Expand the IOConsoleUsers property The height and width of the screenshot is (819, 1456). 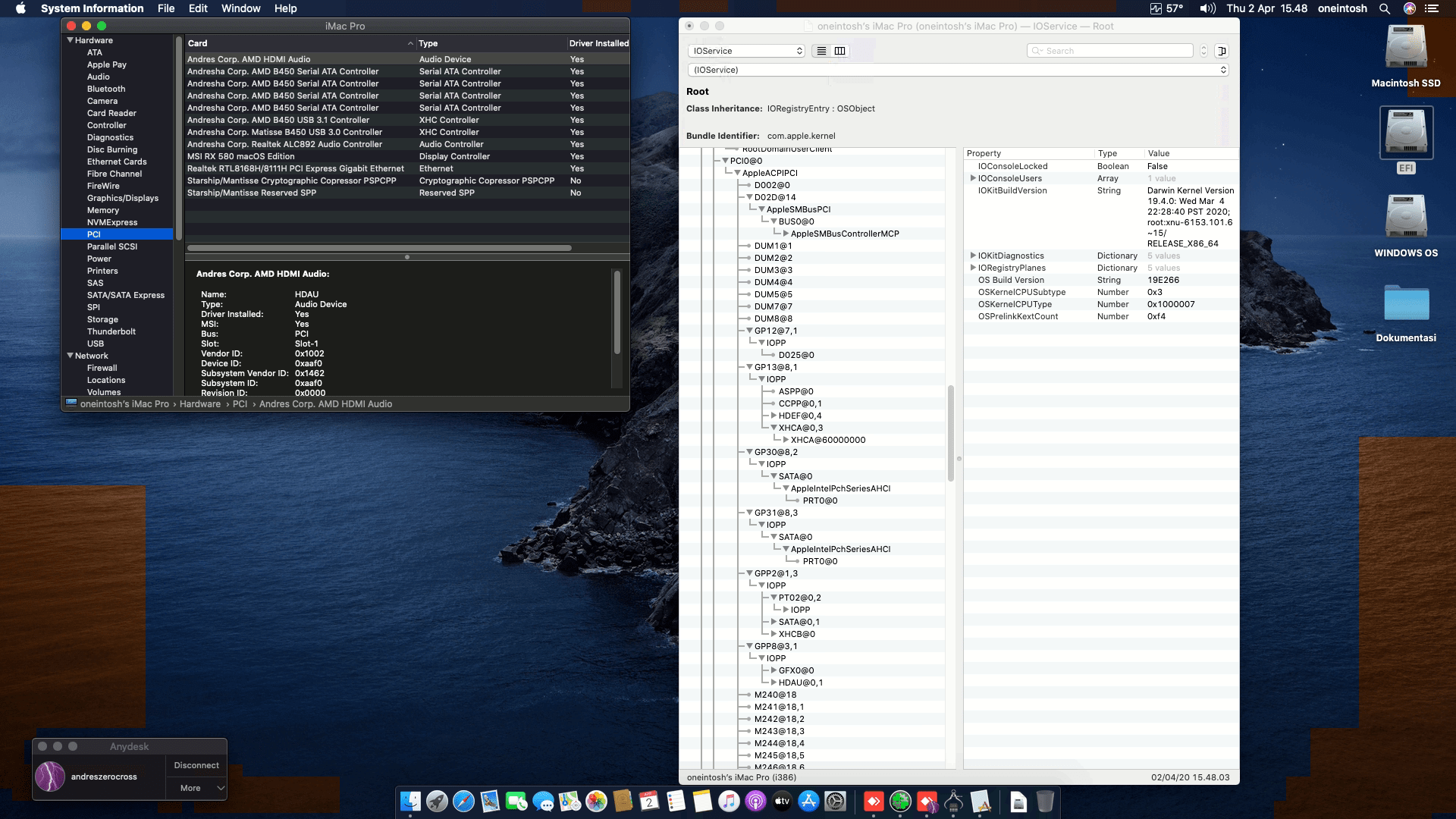973,178
